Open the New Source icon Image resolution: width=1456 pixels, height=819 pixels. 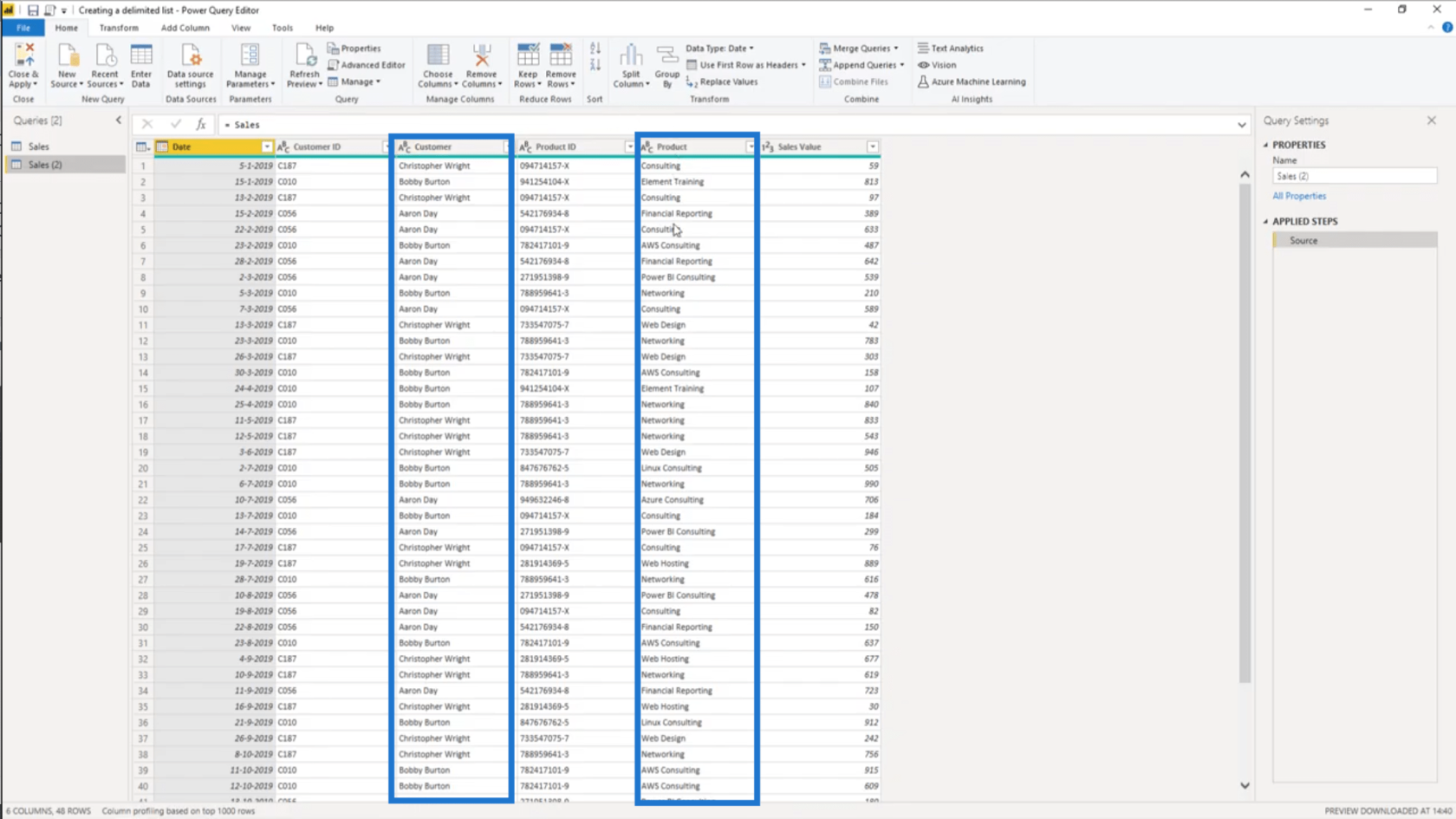67,55
